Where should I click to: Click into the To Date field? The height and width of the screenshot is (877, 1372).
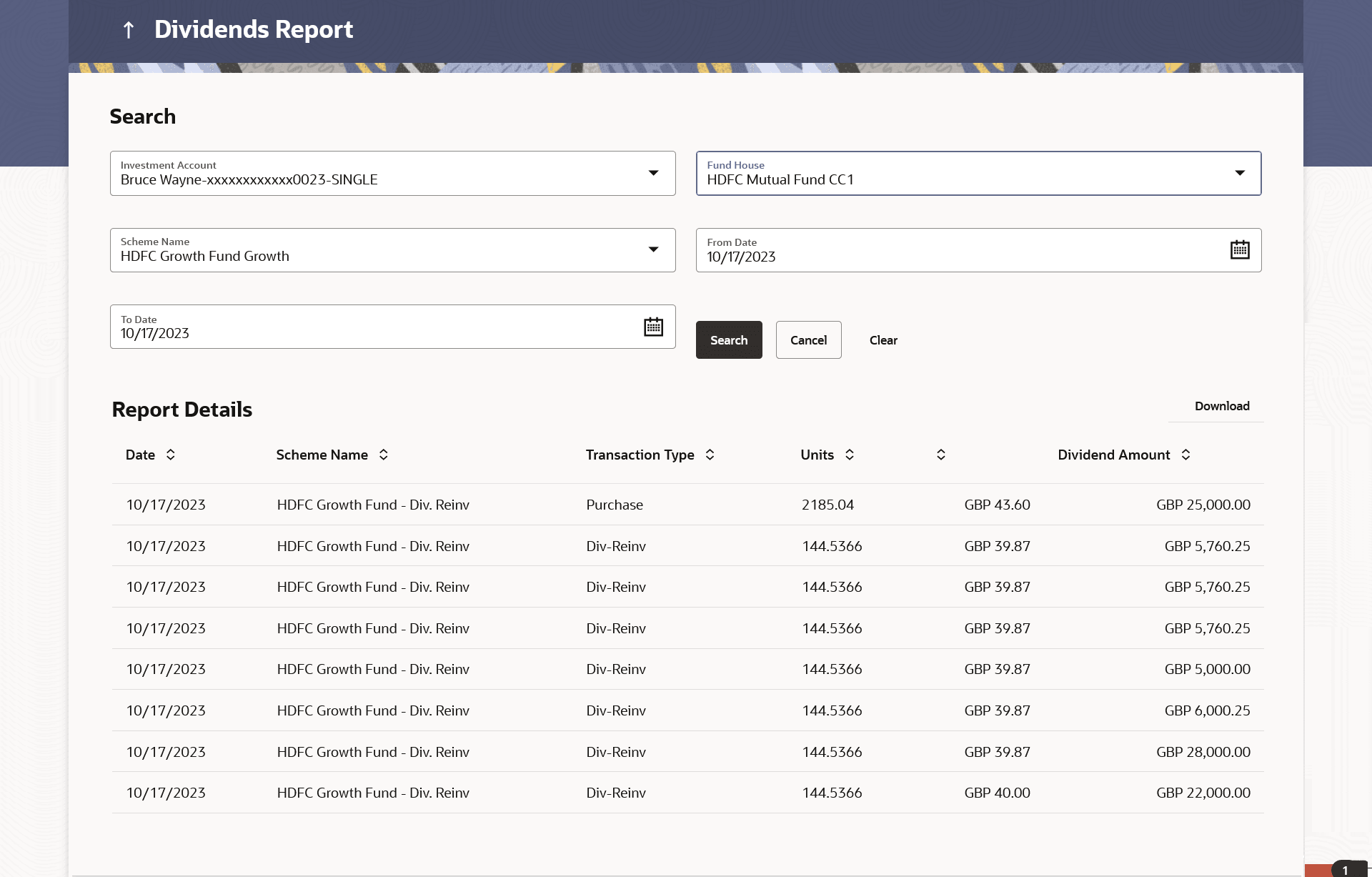[x=357, y=334]
